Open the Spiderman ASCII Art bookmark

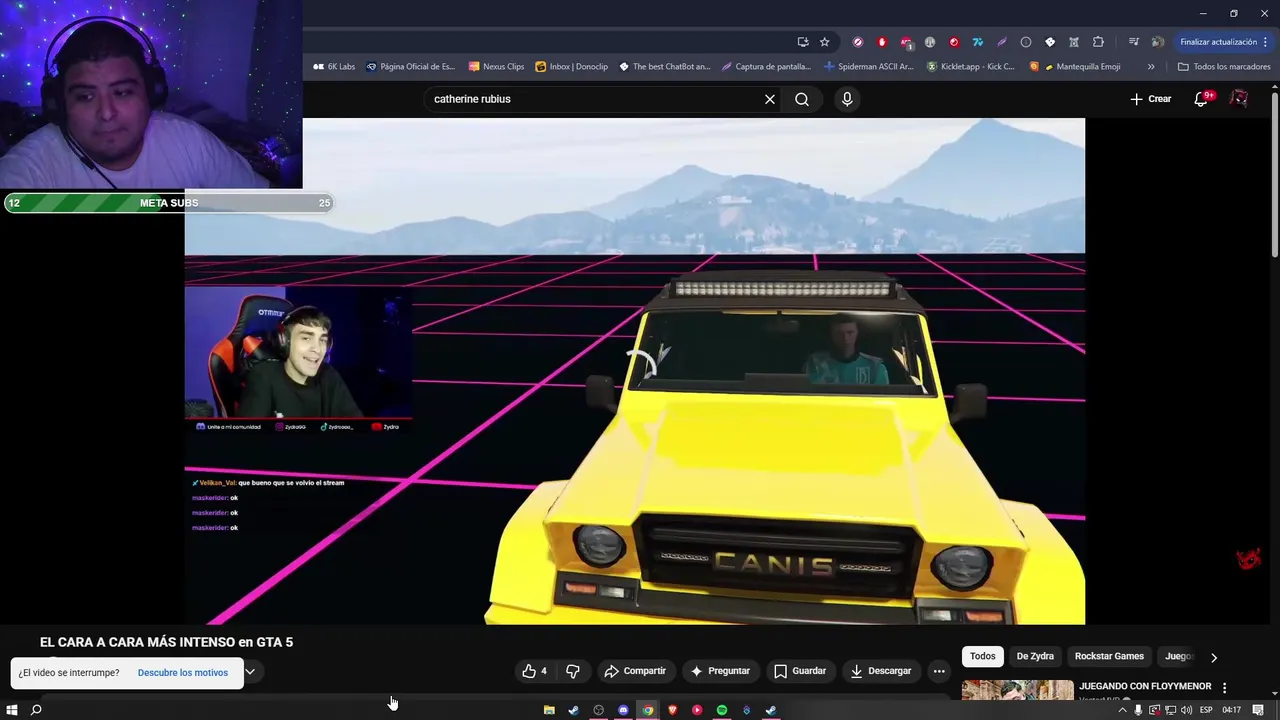[x=869, y=67]
